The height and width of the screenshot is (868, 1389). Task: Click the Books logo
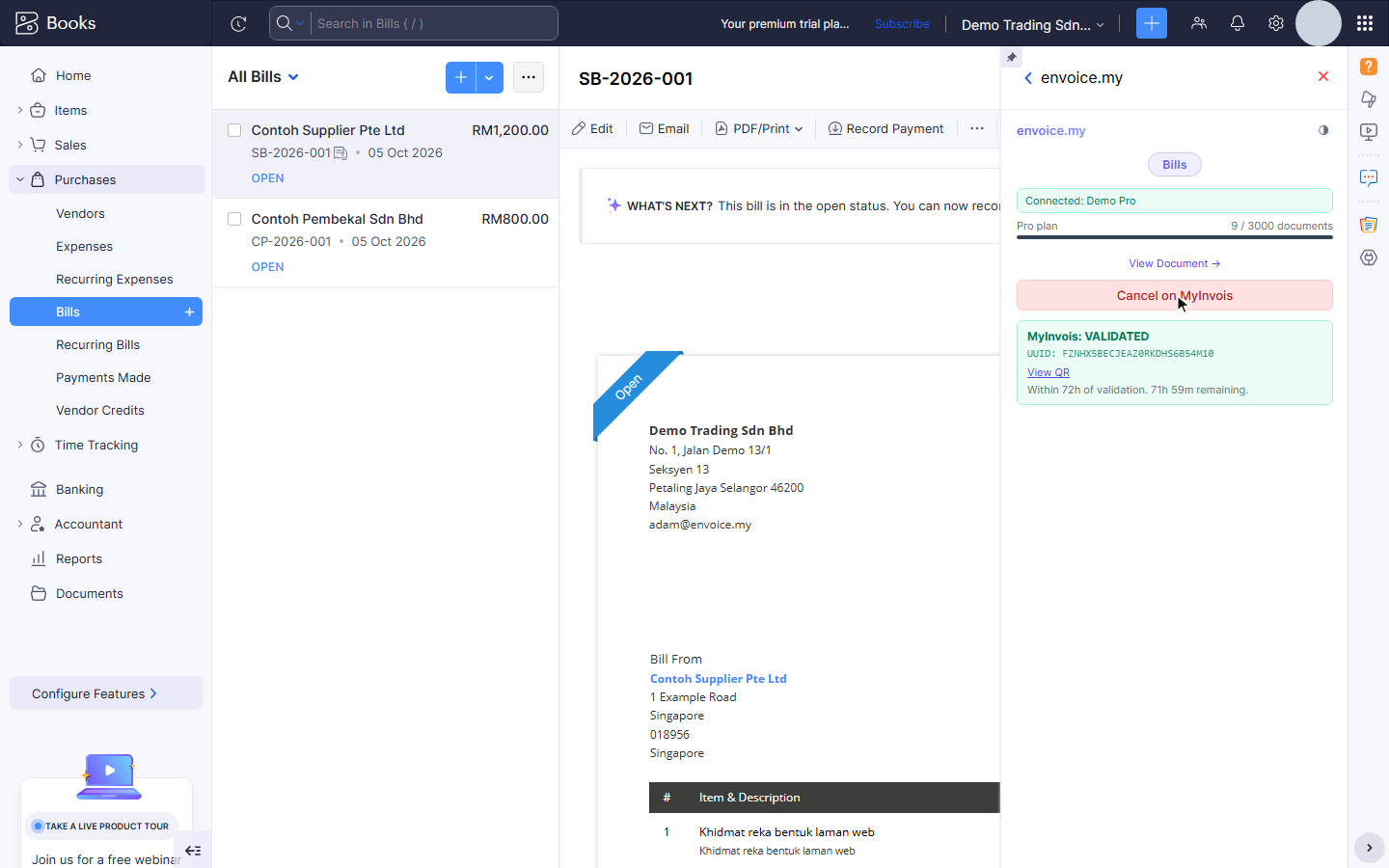pos(56,22)
